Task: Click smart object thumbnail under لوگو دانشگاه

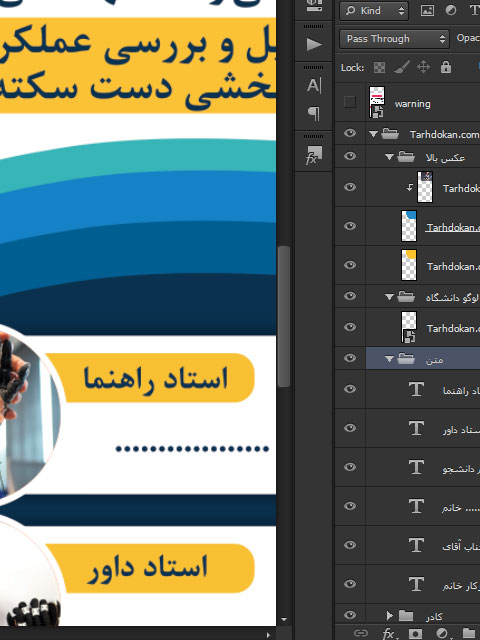Action: pyautogui.click(x=409, y=327)
